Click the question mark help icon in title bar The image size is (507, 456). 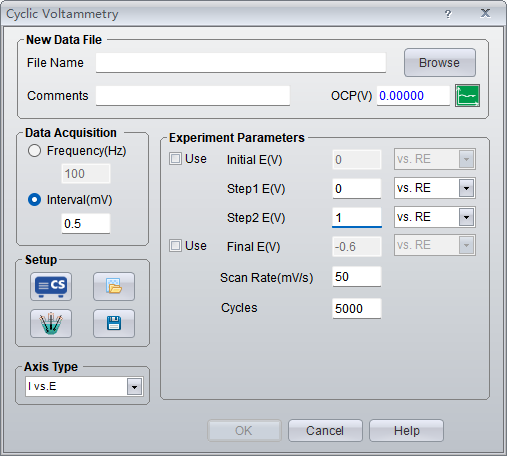pyautogui.click(x=448, y=14)
